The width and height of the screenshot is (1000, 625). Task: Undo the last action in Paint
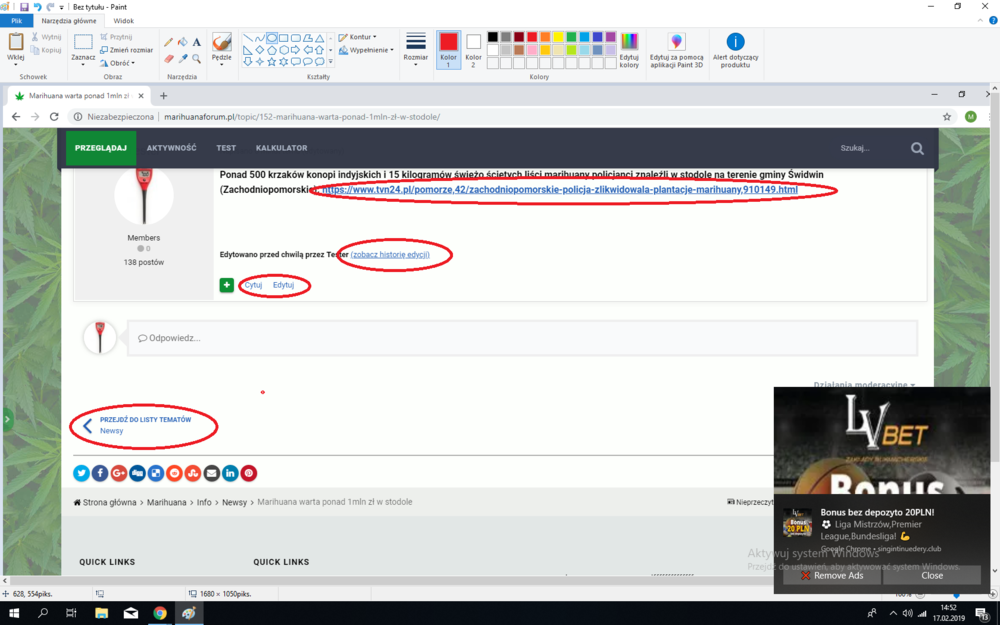tap(37, 6)
